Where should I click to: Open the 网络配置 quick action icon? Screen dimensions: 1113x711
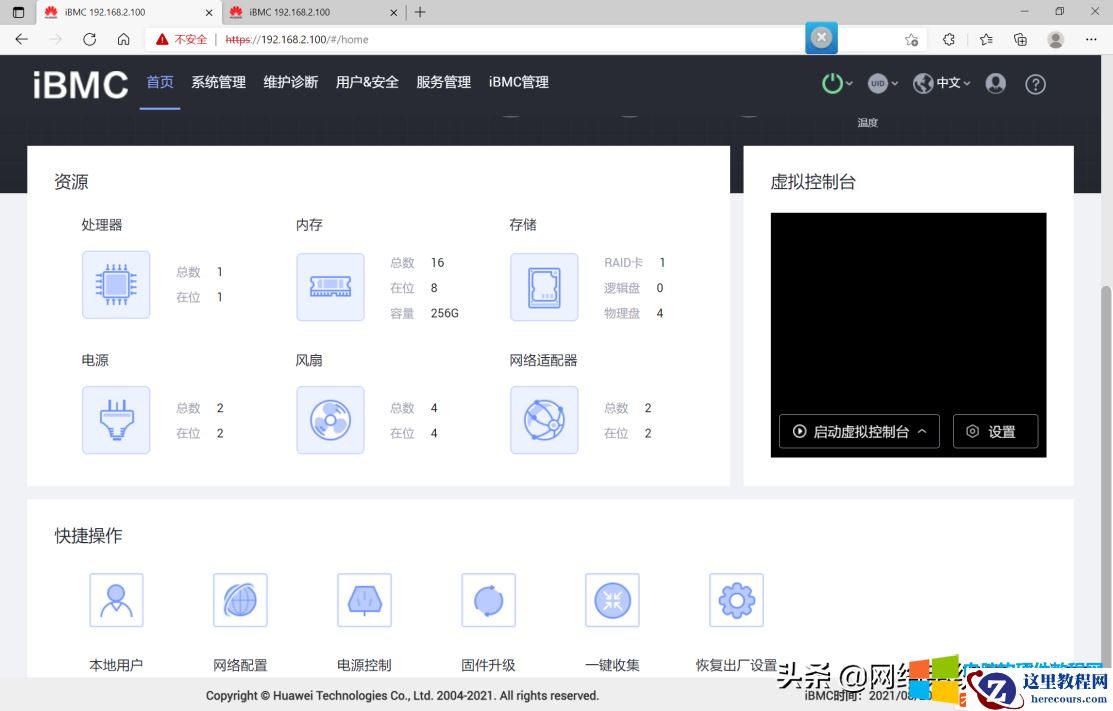(x=240, y=600)
